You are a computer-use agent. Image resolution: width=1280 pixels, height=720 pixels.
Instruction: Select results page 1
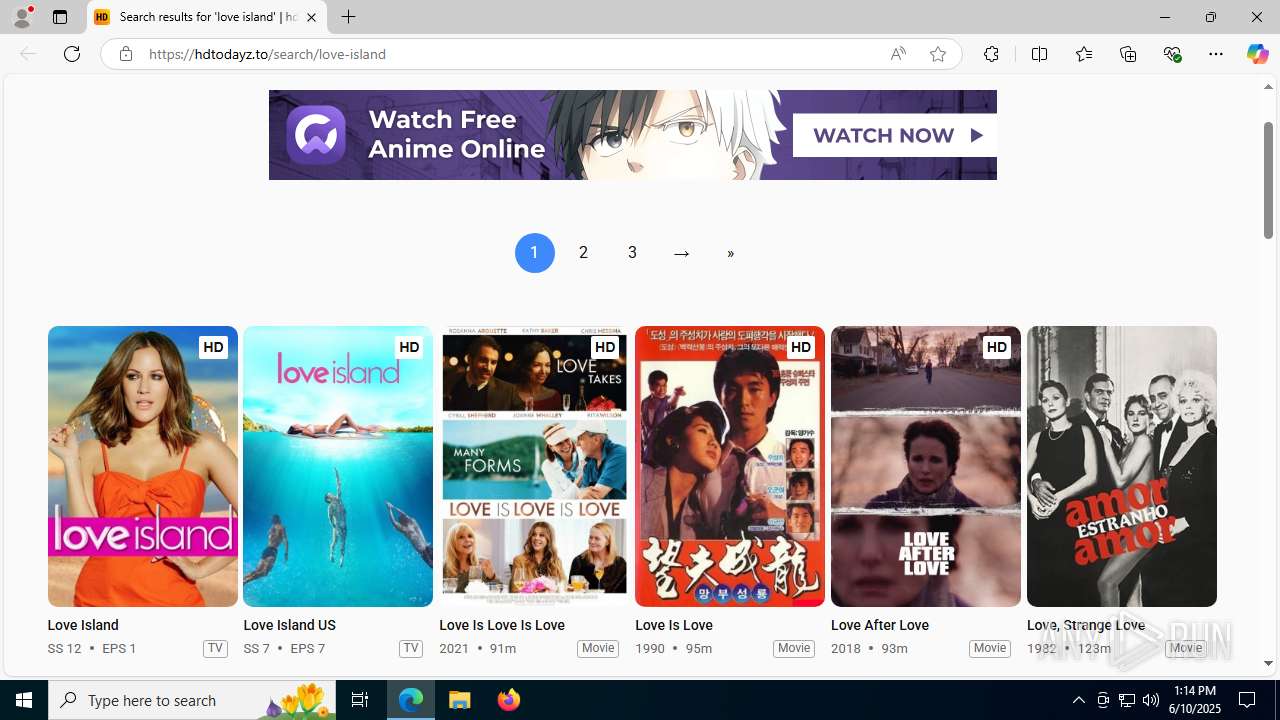pos(534,253)
